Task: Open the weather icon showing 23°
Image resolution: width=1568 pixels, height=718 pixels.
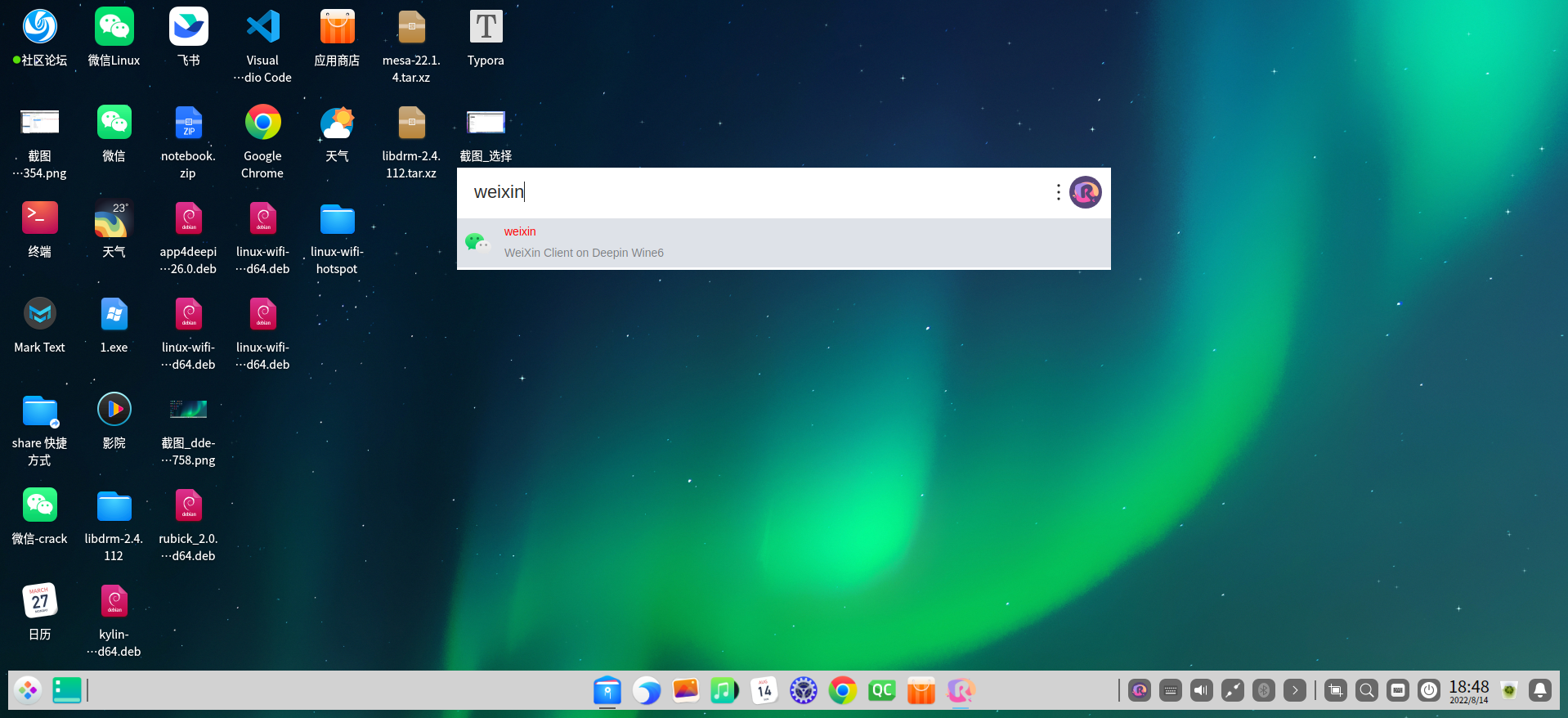Action: point(114,229)
